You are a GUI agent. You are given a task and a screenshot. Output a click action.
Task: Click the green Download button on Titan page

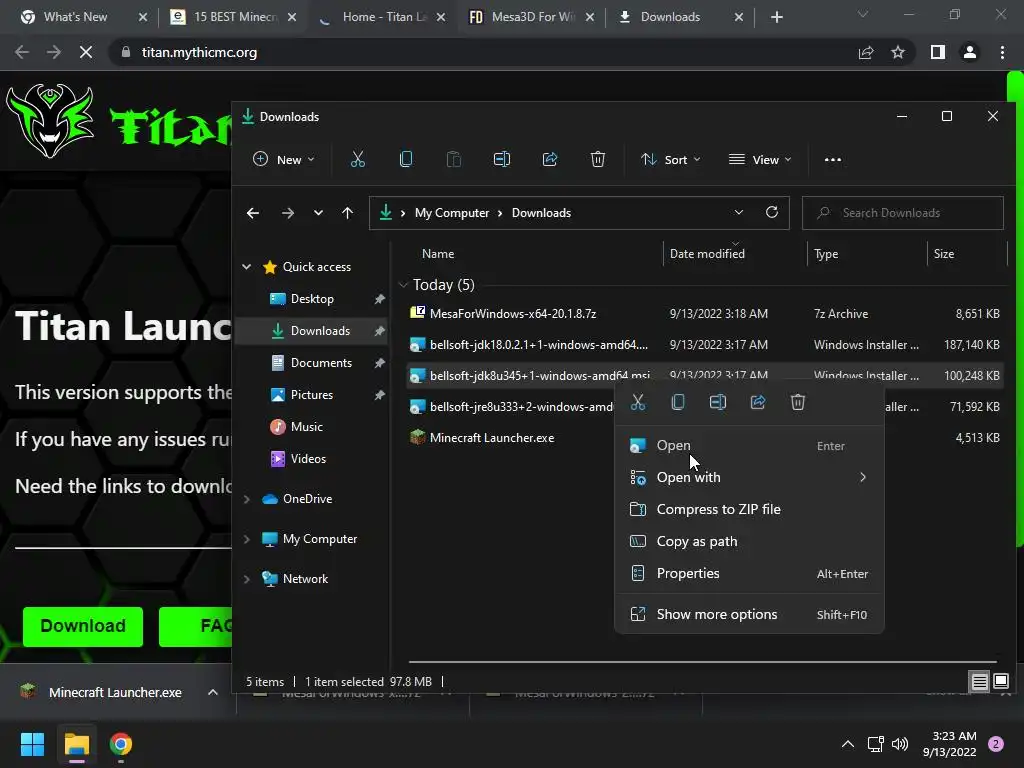tap(83, 626)
